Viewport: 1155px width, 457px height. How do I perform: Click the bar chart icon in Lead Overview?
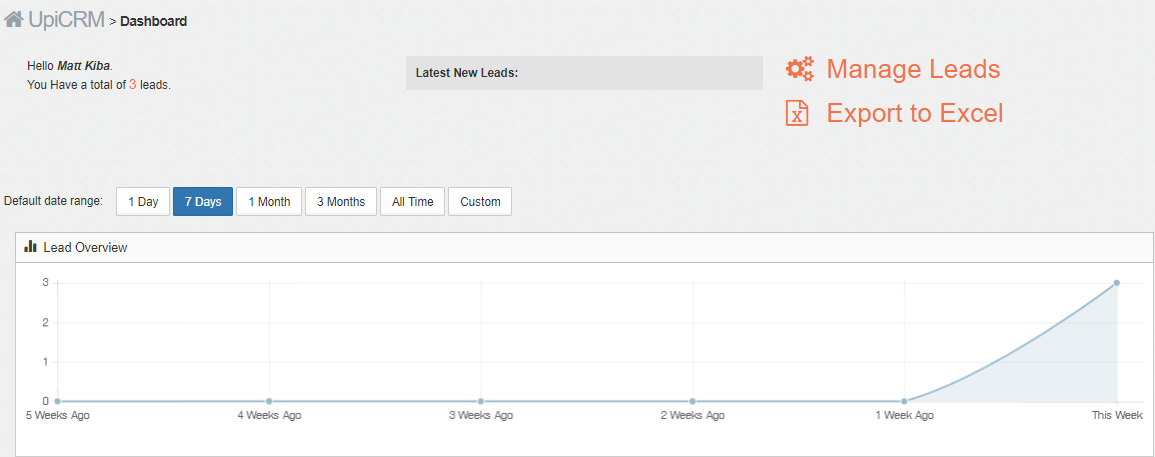pyautogui.click(x=31, y=247)
